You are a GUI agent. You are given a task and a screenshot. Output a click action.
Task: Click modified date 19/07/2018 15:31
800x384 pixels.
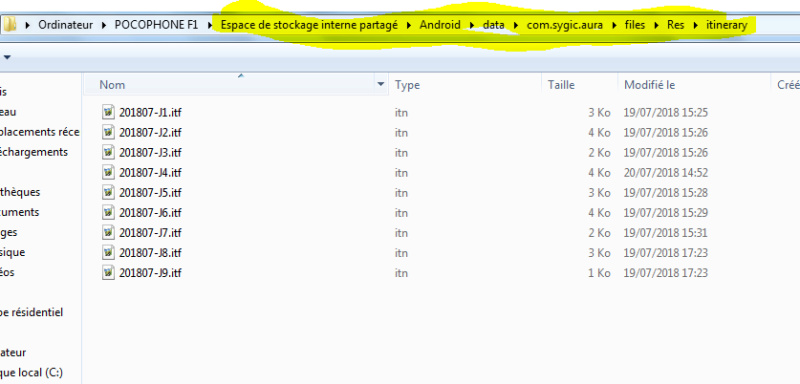tap(666, 233)
